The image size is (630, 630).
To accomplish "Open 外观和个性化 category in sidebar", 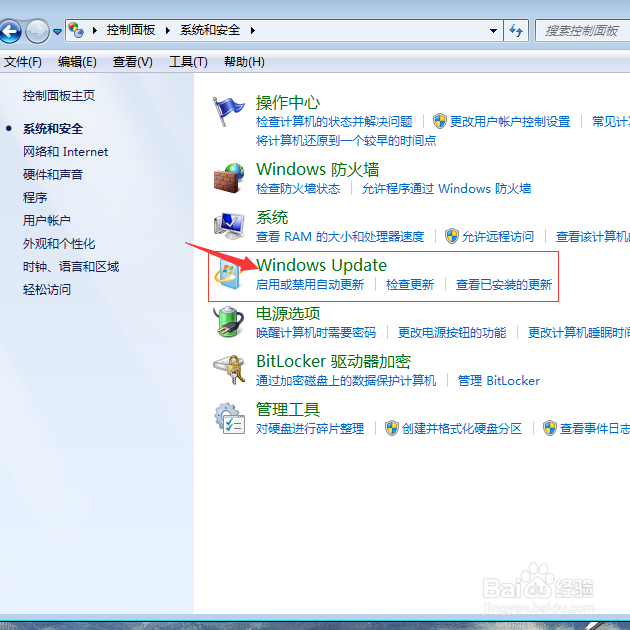I will 59,243.
